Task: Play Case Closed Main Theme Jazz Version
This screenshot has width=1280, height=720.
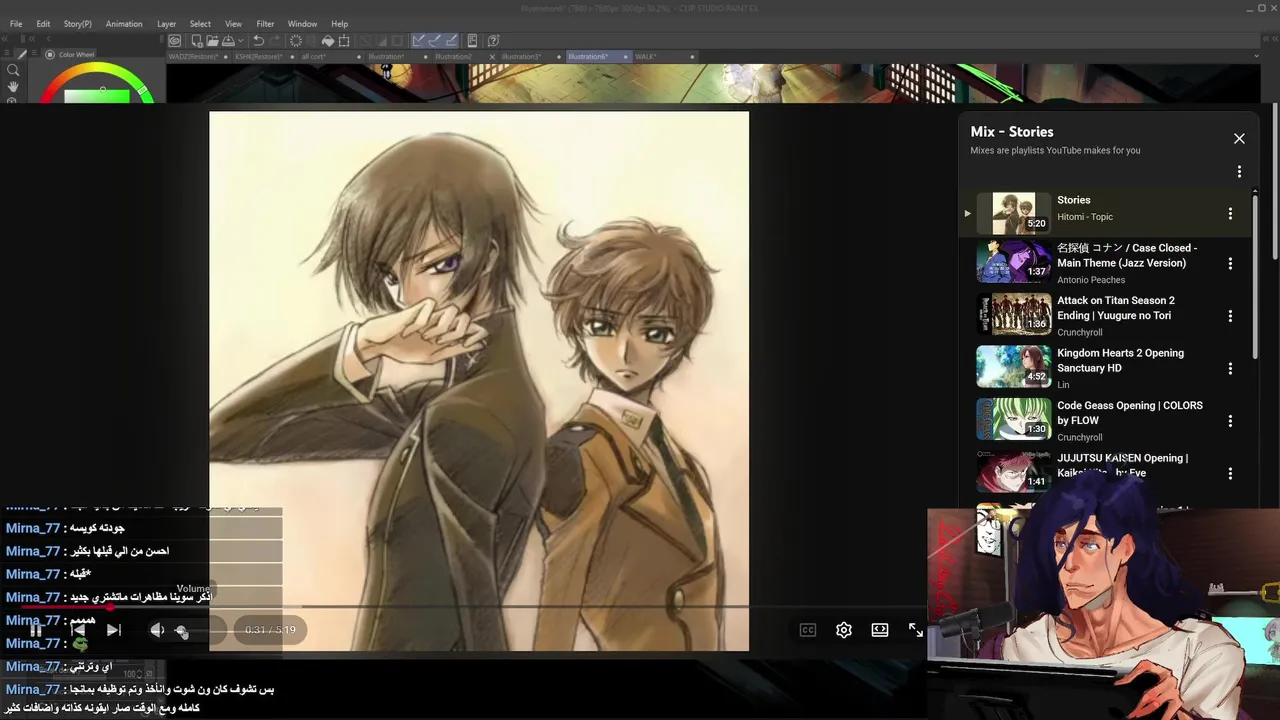Action: (1127, 255)
